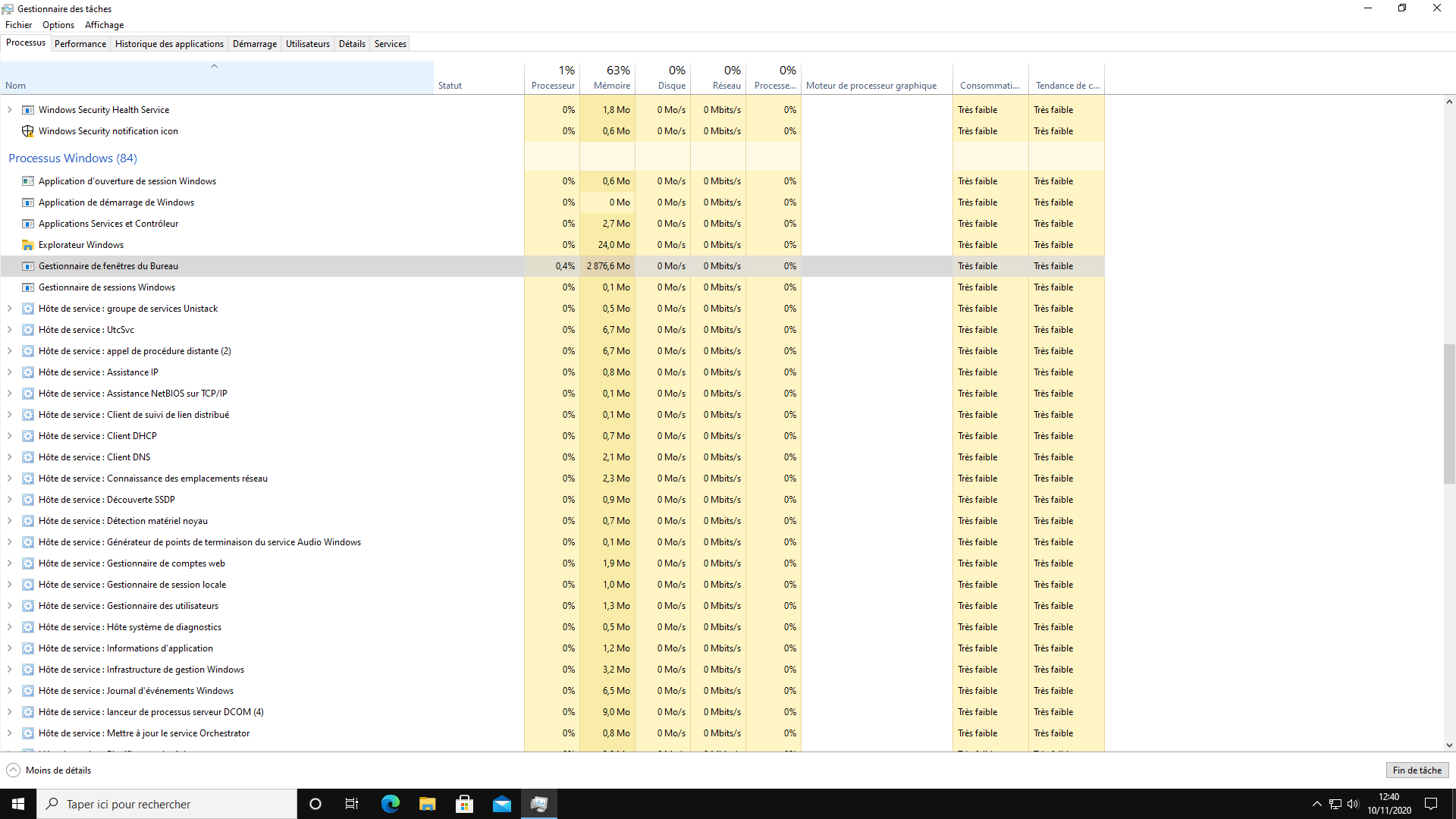
Task: Click the Windows Security notification icon shield
Action: point(28,131)
